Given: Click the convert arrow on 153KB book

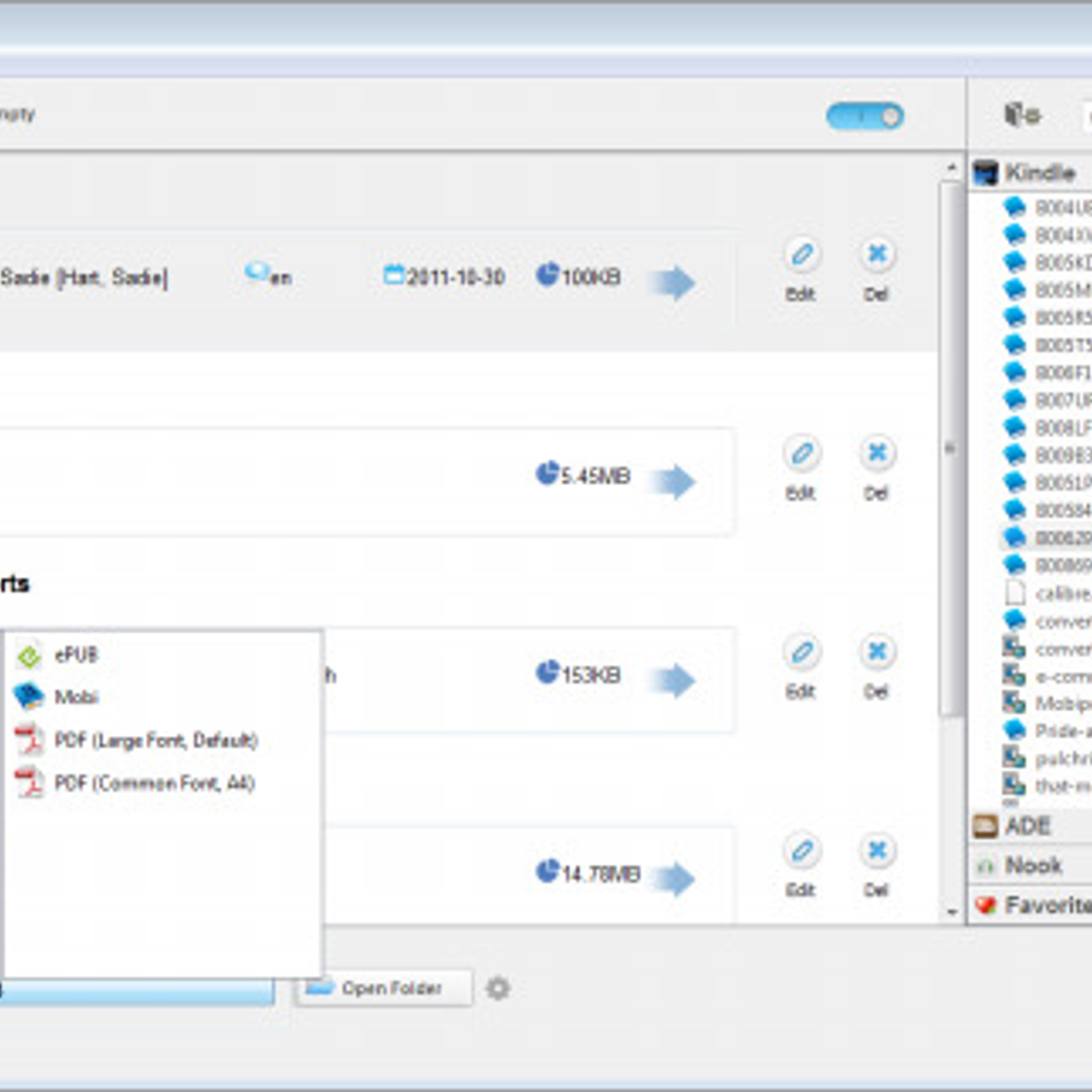Looking at the screenshot, I should tap(672, 680).
